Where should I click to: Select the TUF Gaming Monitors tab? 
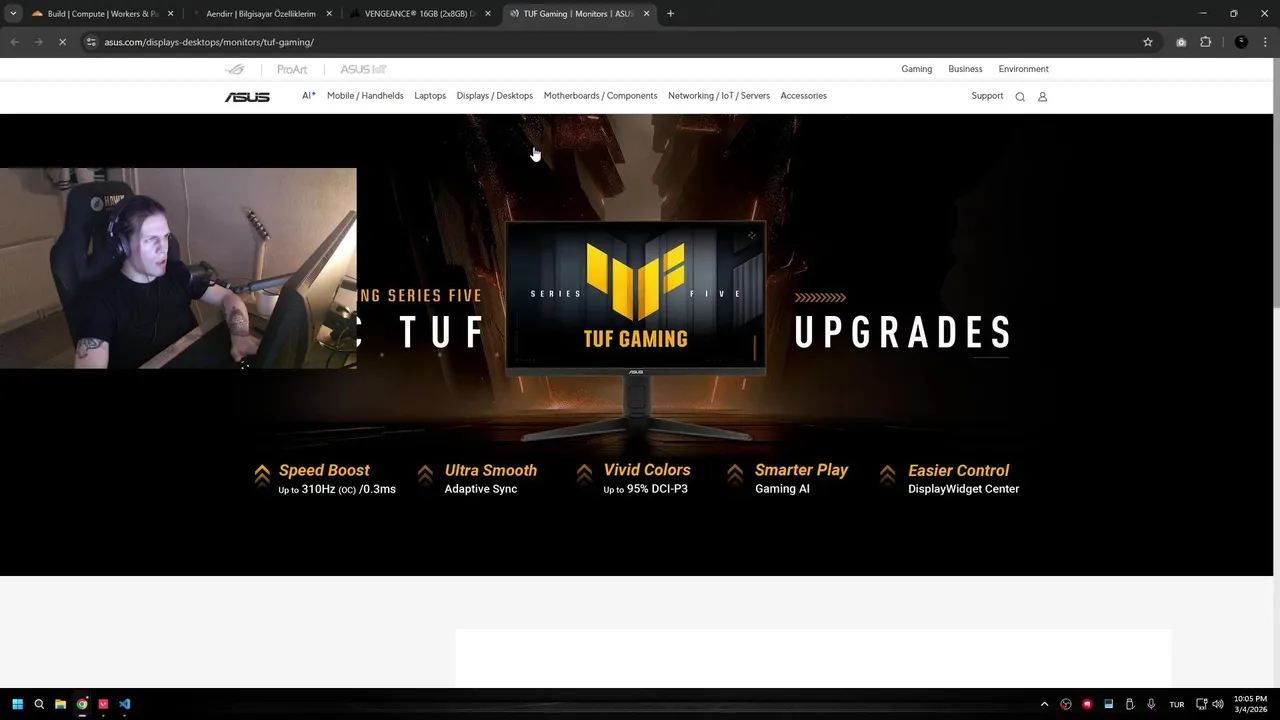(x=578, y=14)
